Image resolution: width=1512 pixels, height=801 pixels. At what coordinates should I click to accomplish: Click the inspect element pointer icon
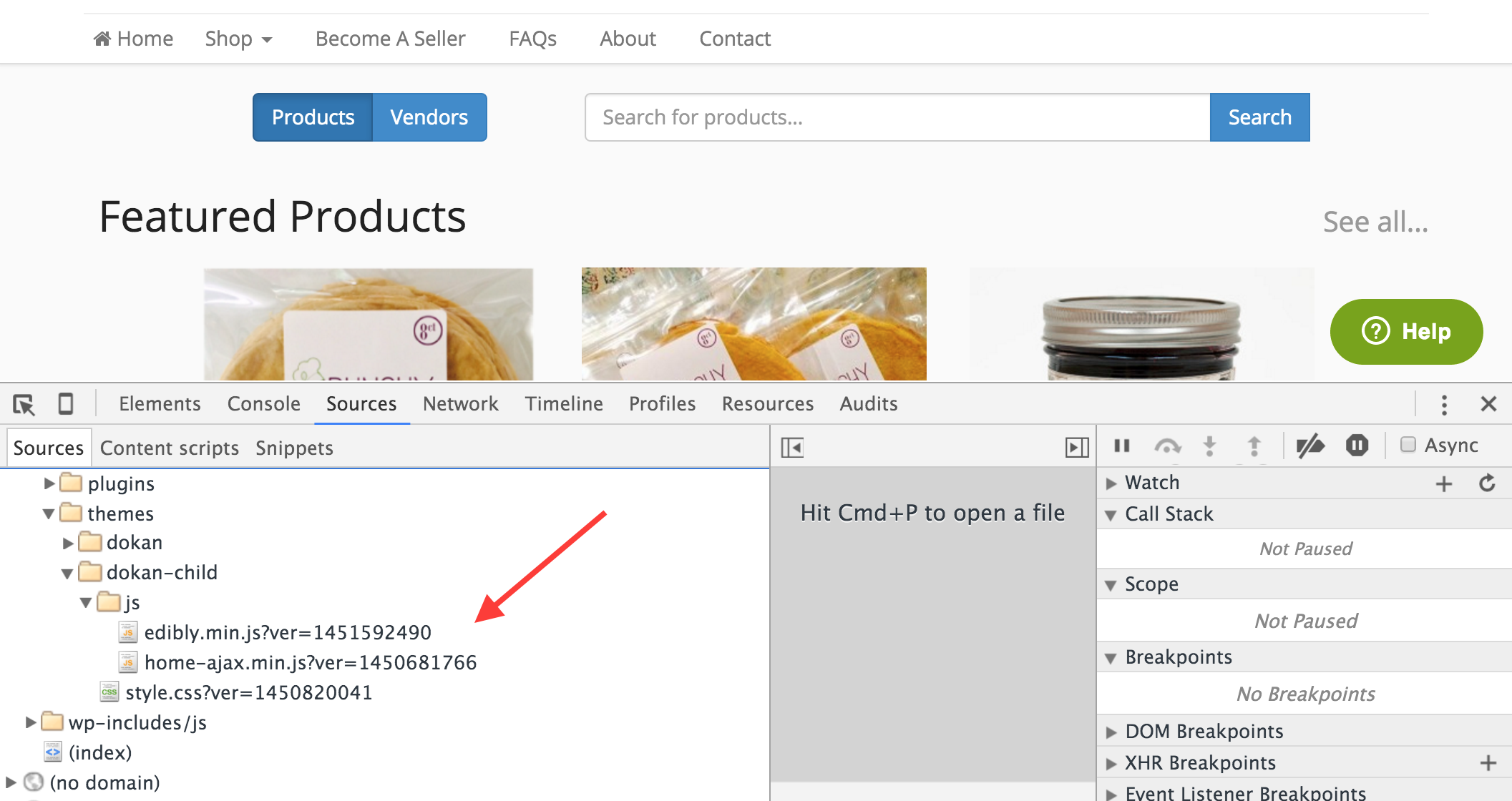tap(24, 404)
